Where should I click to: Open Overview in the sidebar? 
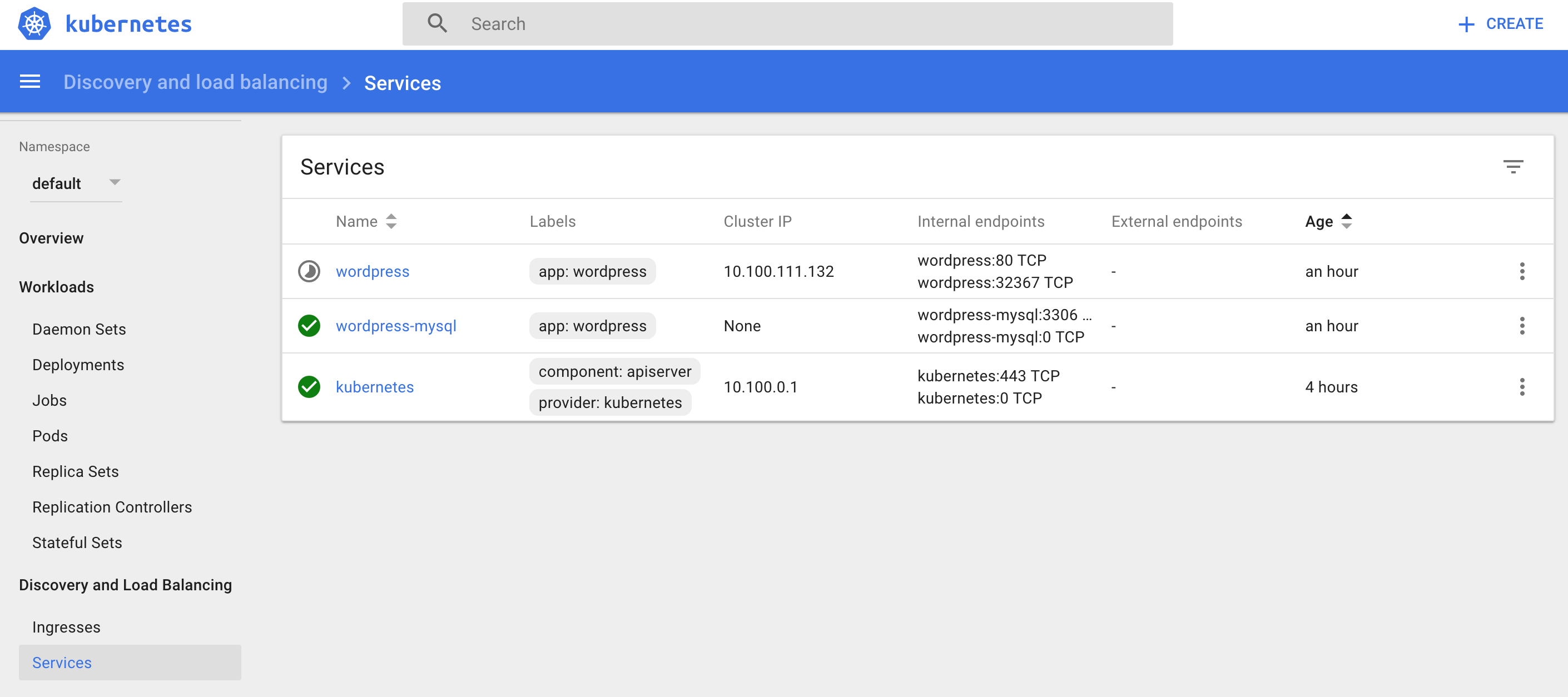click(x=51, y=238)
